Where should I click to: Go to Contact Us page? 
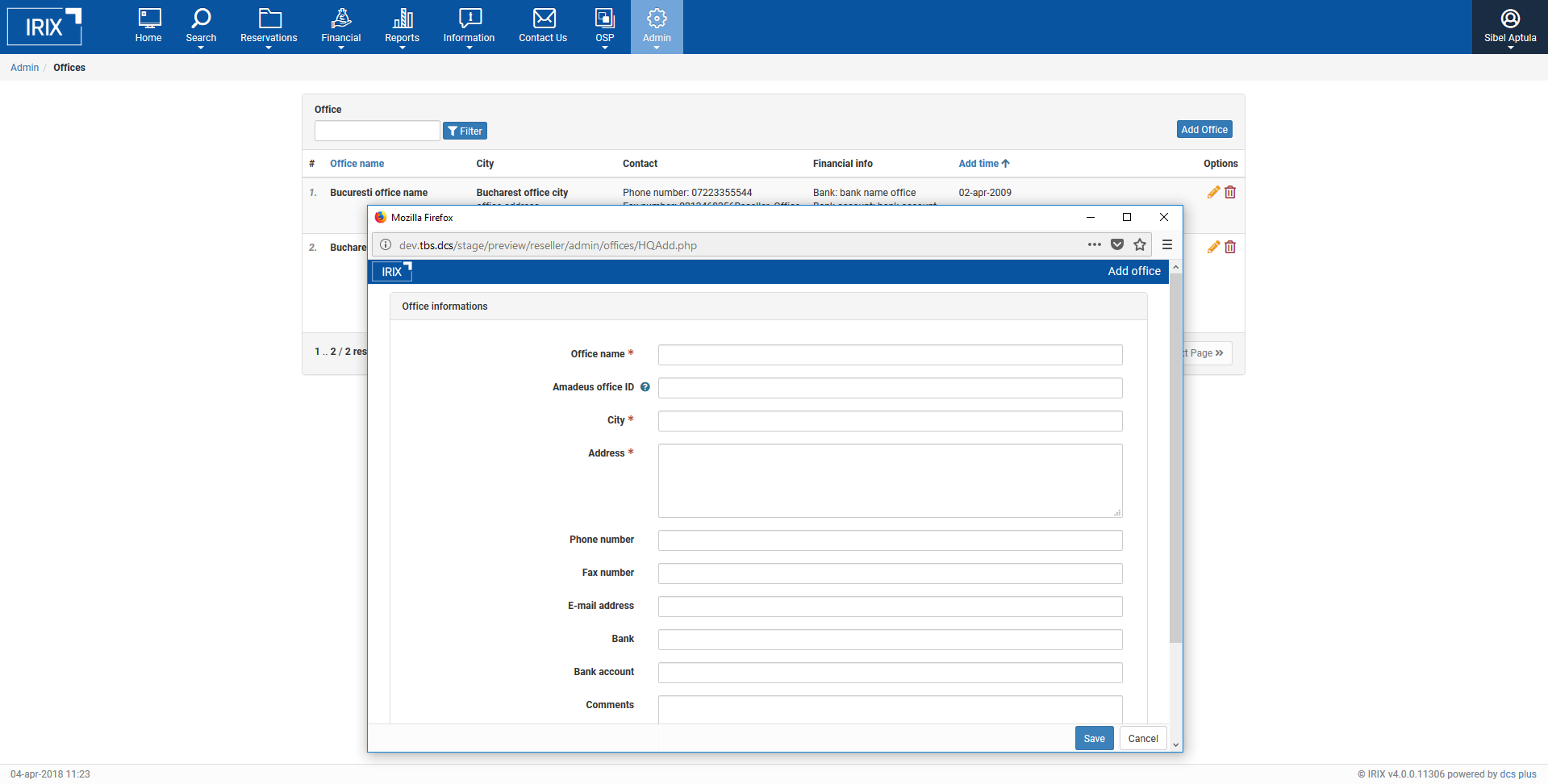pyautogui.click(x=543, y=27)
